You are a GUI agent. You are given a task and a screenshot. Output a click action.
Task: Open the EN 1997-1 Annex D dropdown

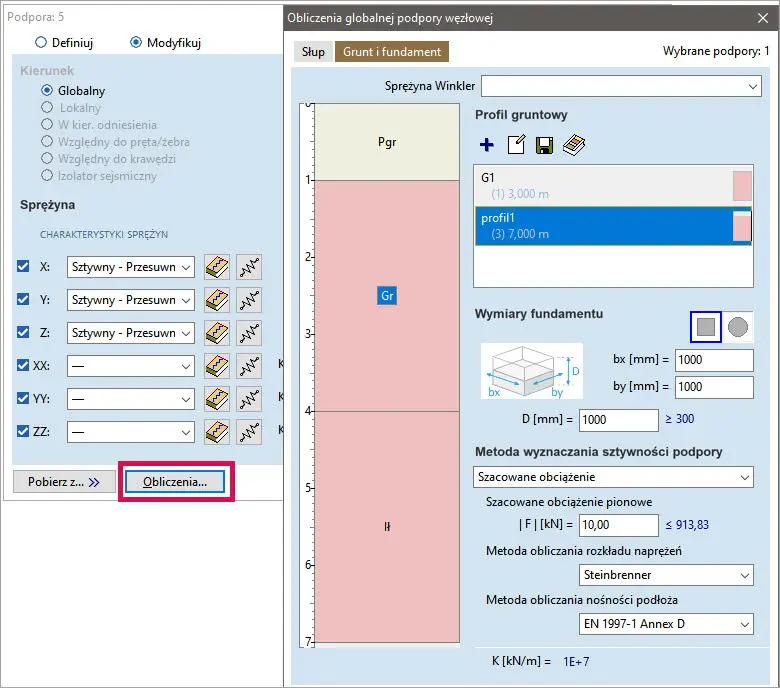pyautogui.click(x=666, y=624)
